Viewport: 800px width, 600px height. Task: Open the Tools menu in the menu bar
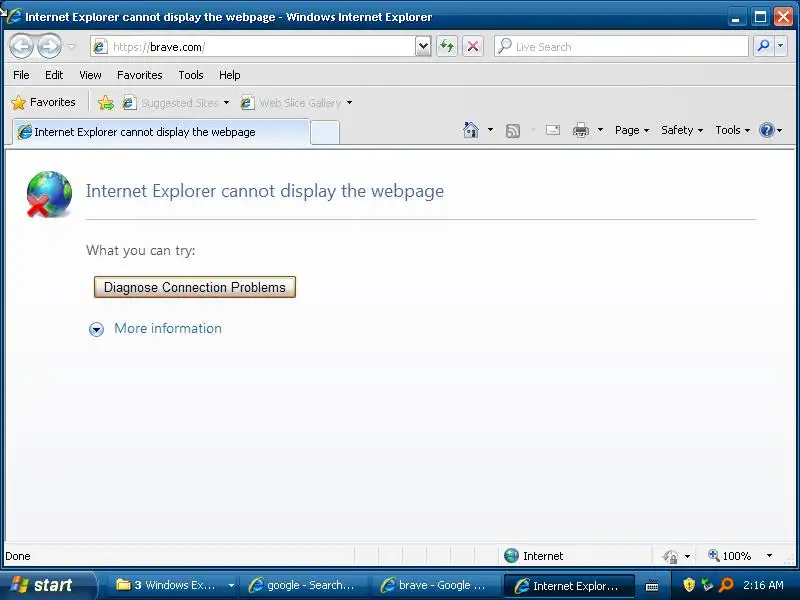point(191,75)
